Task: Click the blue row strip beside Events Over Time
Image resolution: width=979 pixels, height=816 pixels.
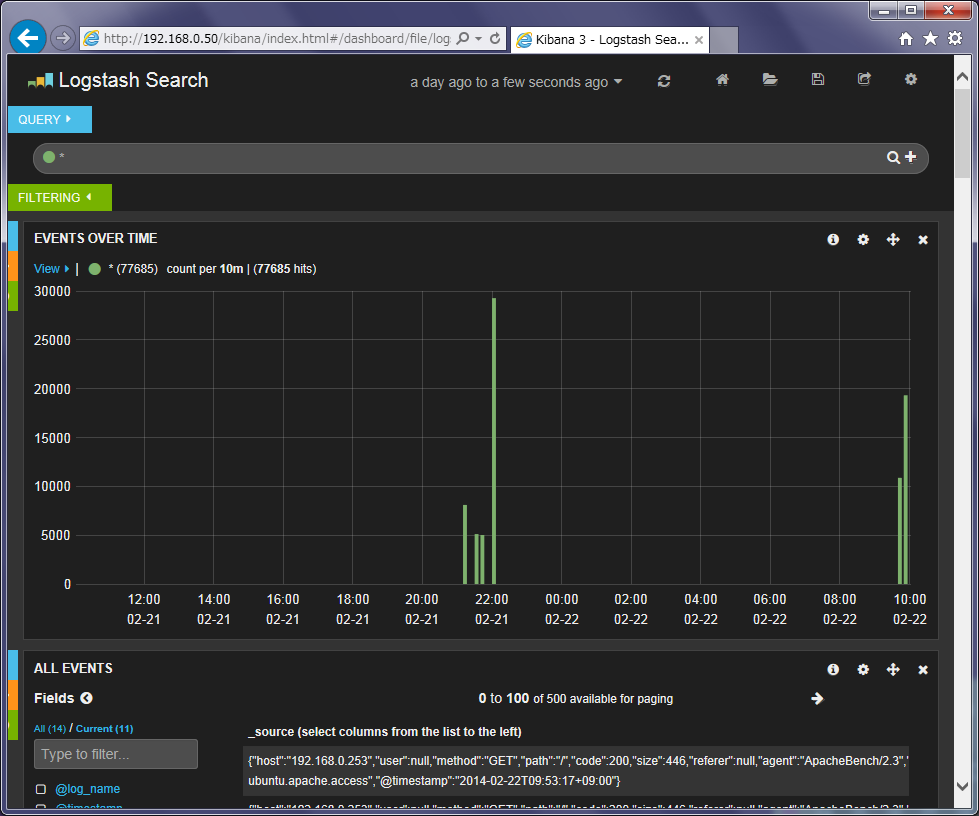Action: (13, 236)
